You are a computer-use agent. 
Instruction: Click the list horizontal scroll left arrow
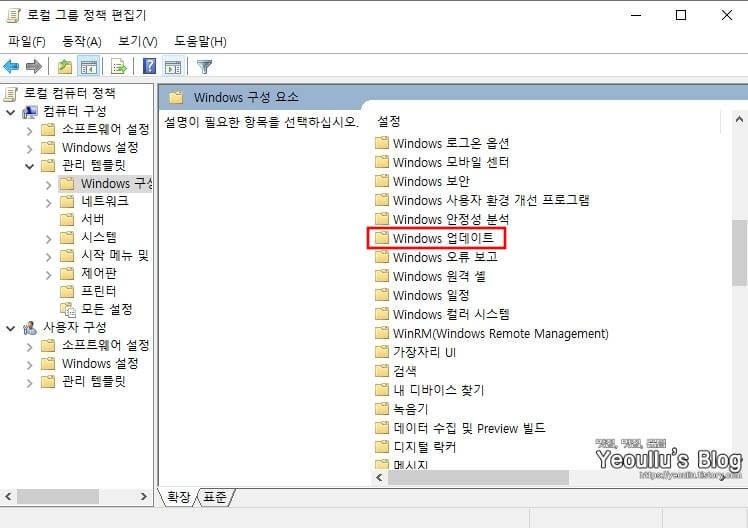380,477
